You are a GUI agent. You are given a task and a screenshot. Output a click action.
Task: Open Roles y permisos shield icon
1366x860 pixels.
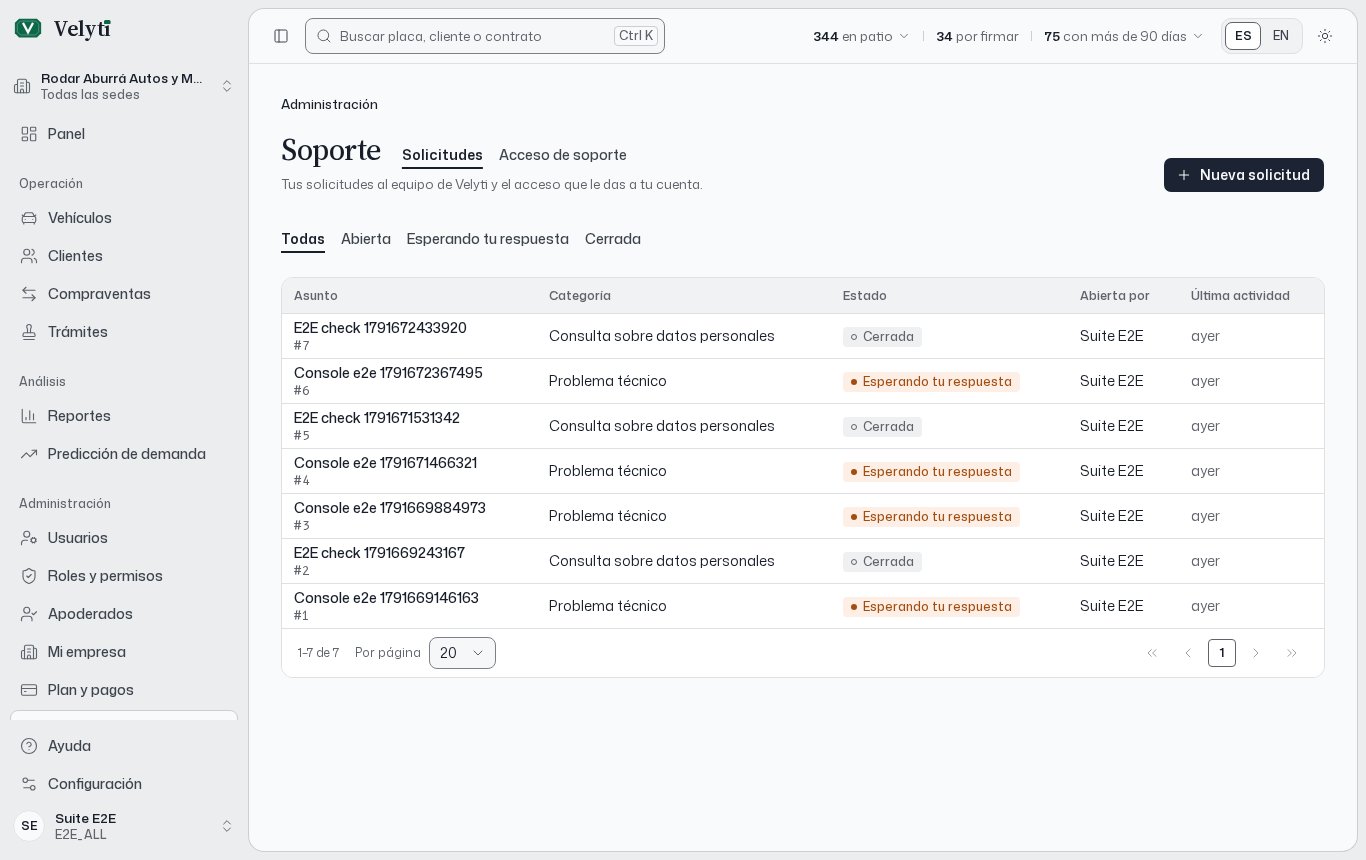click(x=29, y=576)
